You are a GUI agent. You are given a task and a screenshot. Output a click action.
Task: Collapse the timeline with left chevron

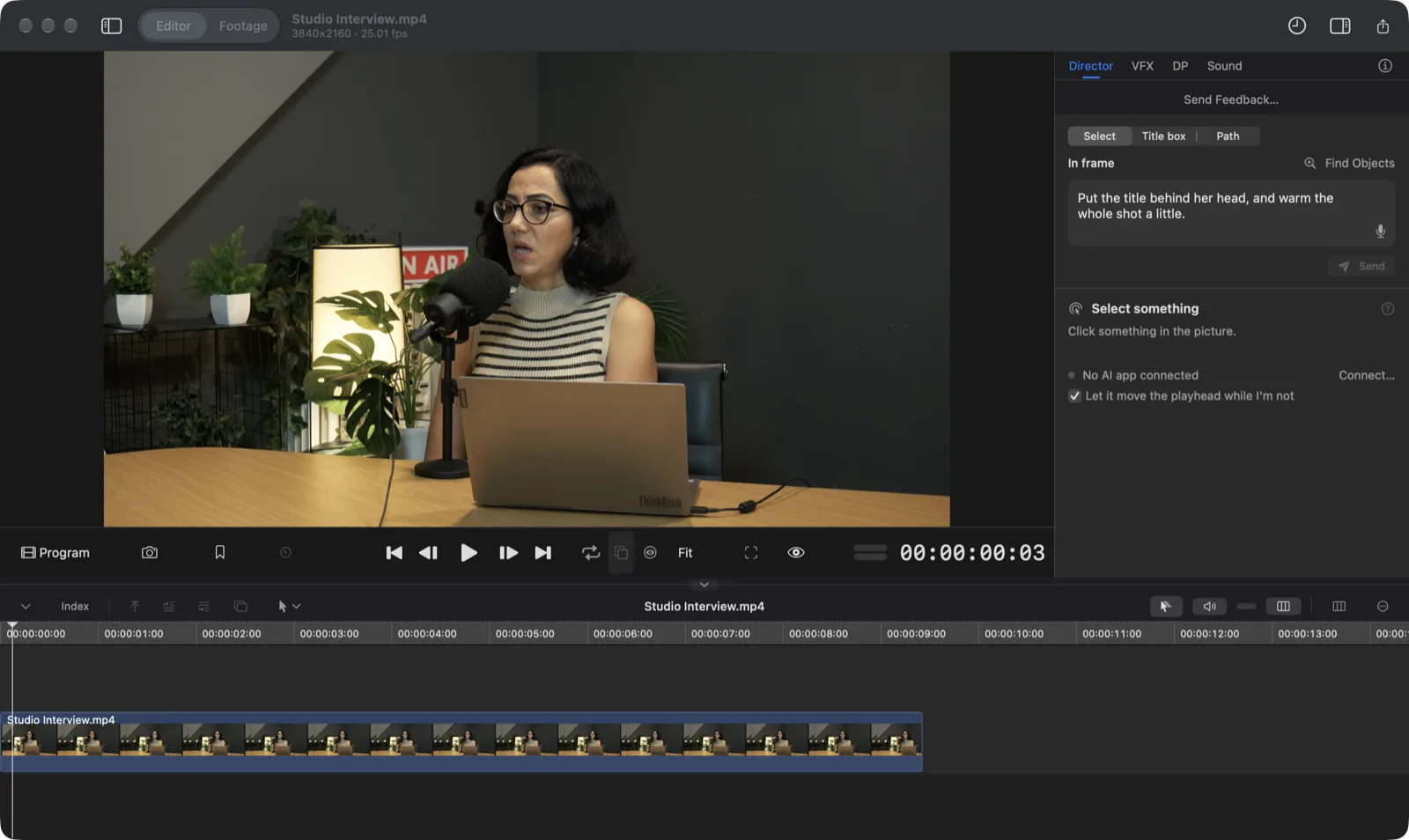pos(26,607)
